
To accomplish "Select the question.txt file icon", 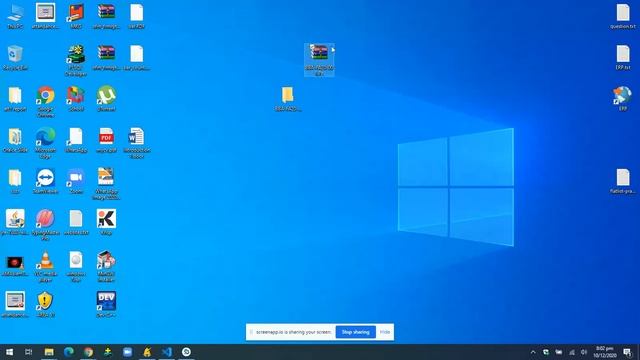I will (623, 16).
